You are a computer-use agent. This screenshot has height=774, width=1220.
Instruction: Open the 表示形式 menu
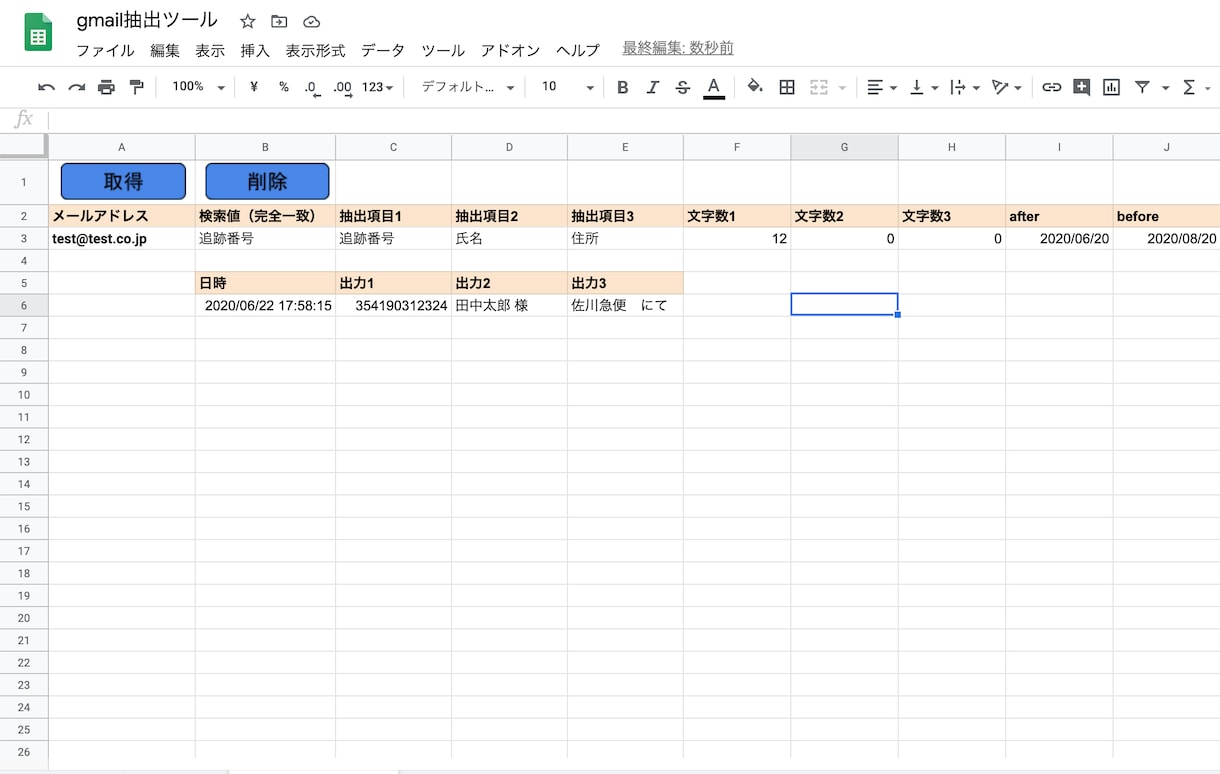pos(315,50)
